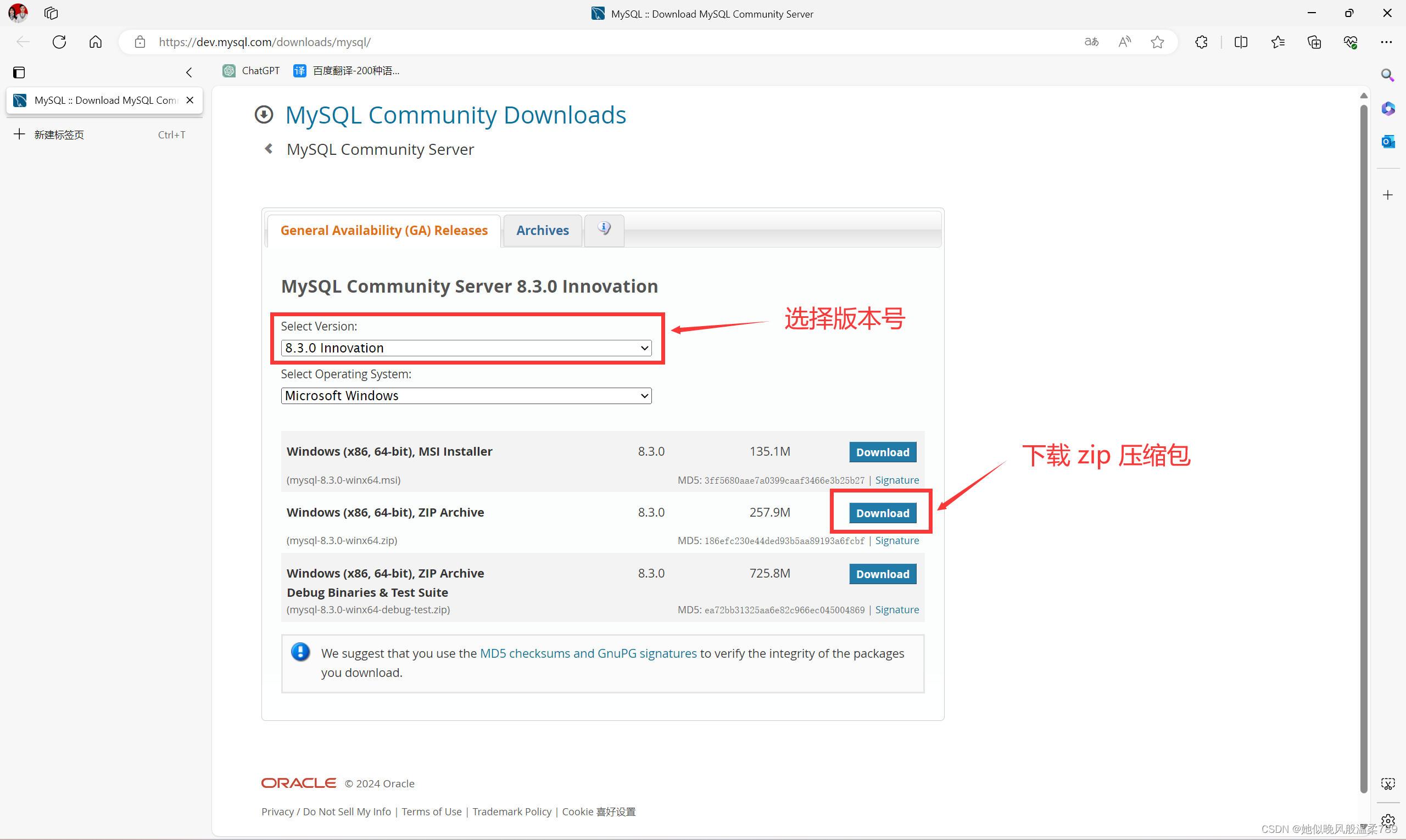Switch to the Archives tab
The width and height of the screenshot is (1406, 840).
pyautogui.click(x=541, y=230)
